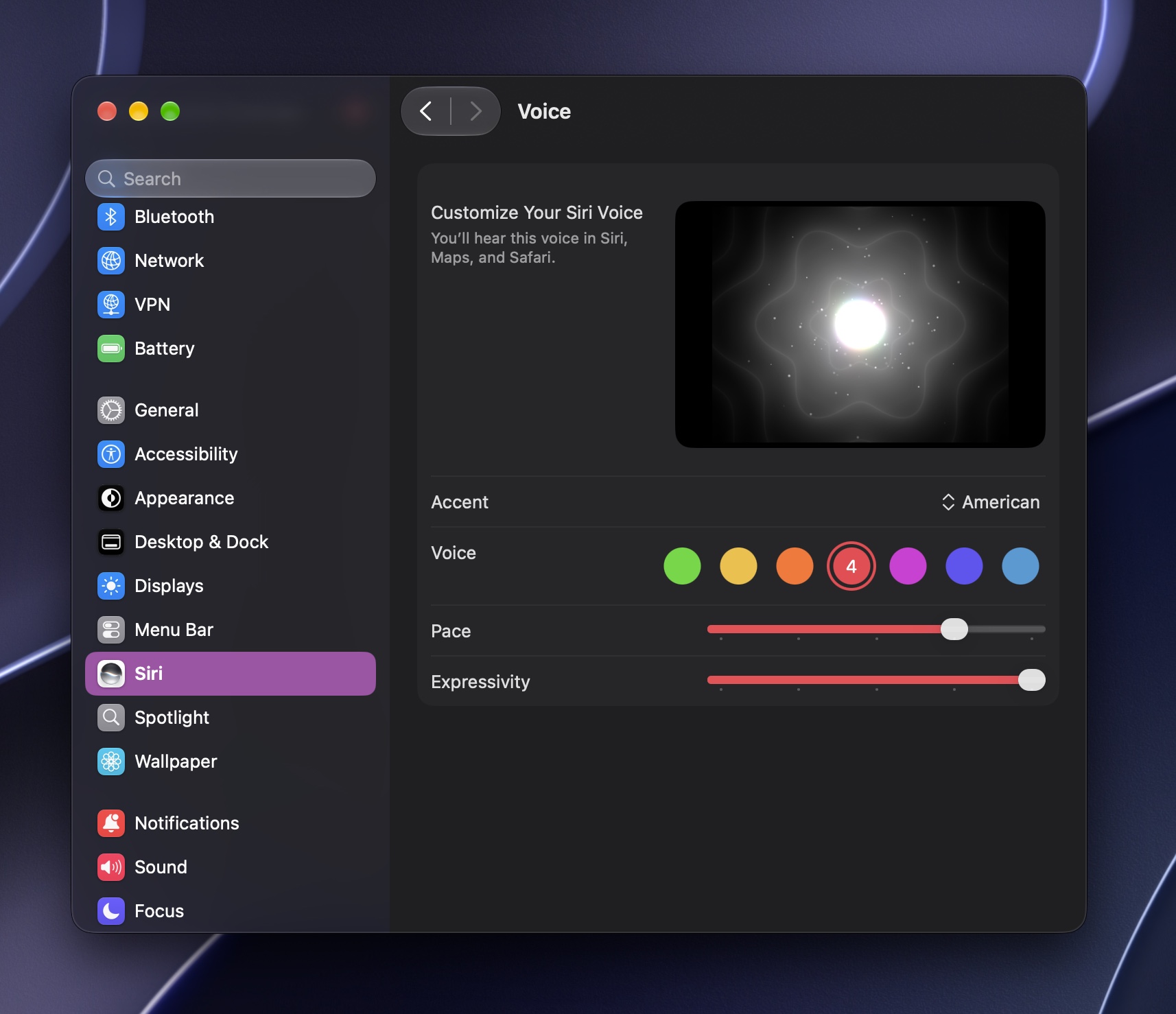The height and width of the screenshot is (1014, 1176).
Task: Select the magenta voice swatch
Action: click(x=908, y=566)
